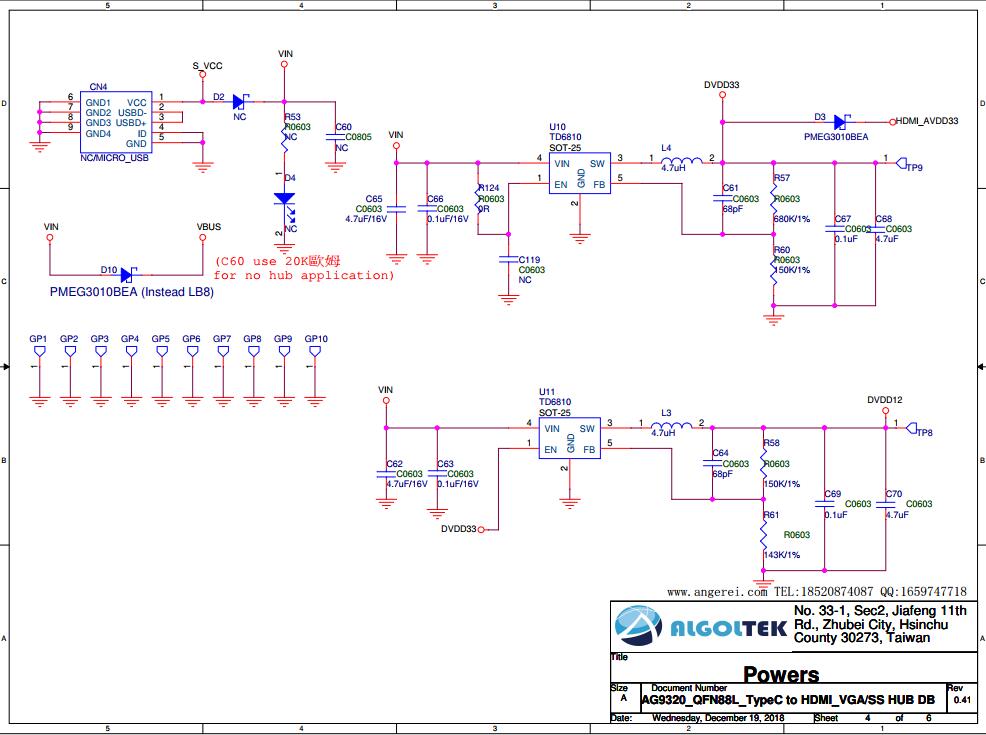Click the GP7 ground pad symbol
Viewport: 986px width, 735px height.
pos(223,352)
